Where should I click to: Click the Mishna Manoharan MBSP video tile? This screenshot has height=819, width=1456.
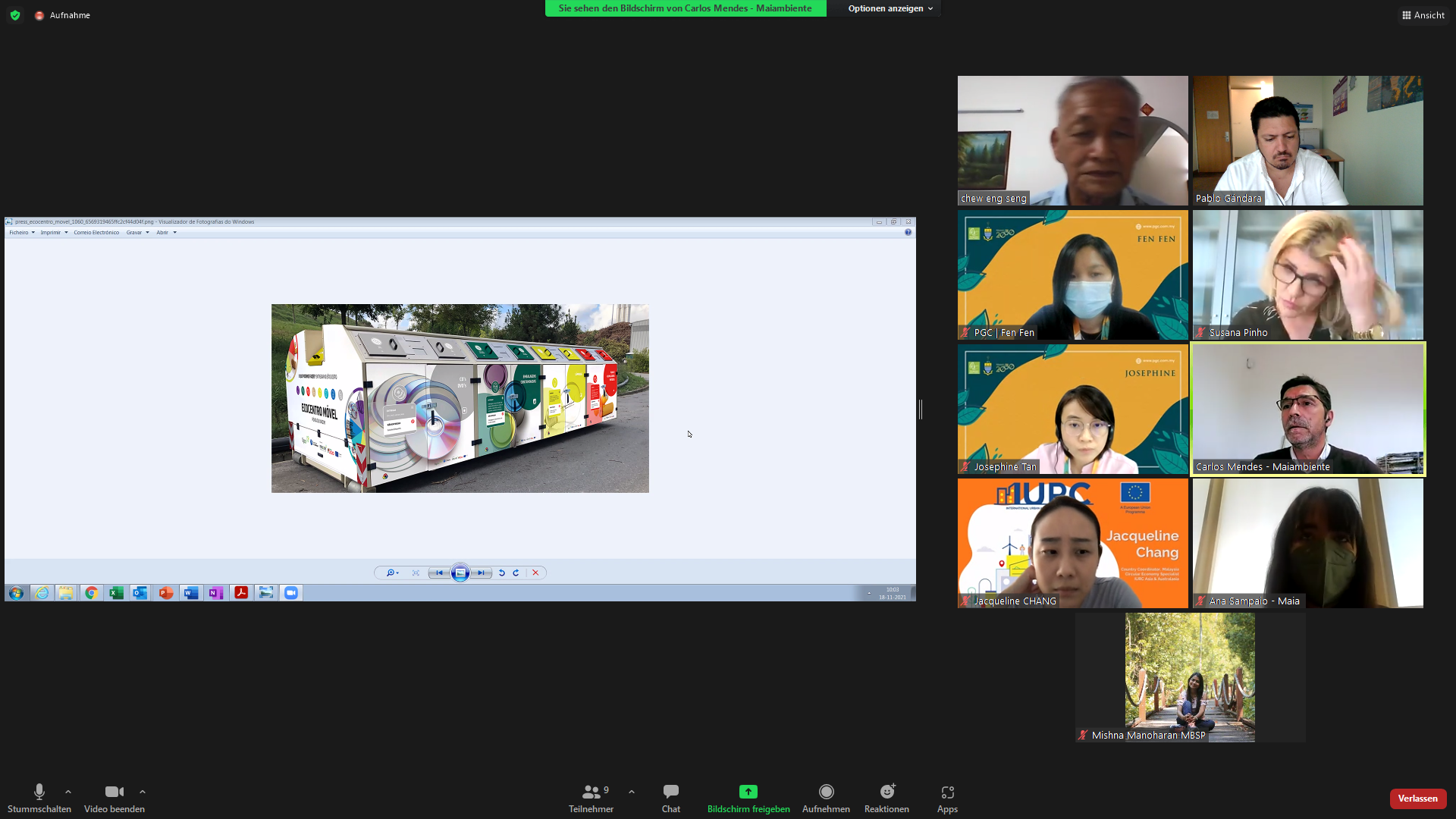pos(1189,677)
